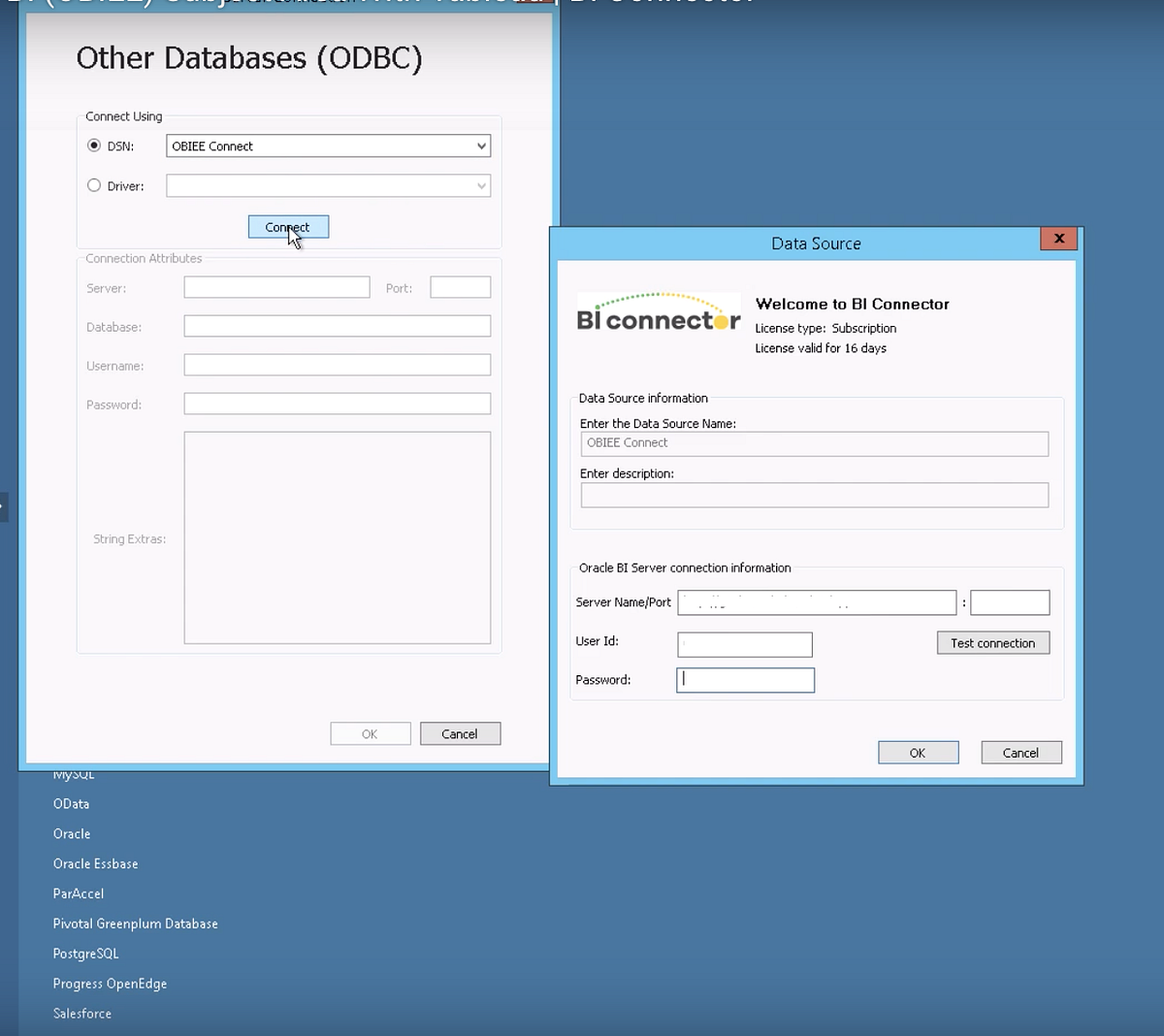Click the Password field in Data Source
The image size is (1164, 1036).
click(x=745, y=680)
